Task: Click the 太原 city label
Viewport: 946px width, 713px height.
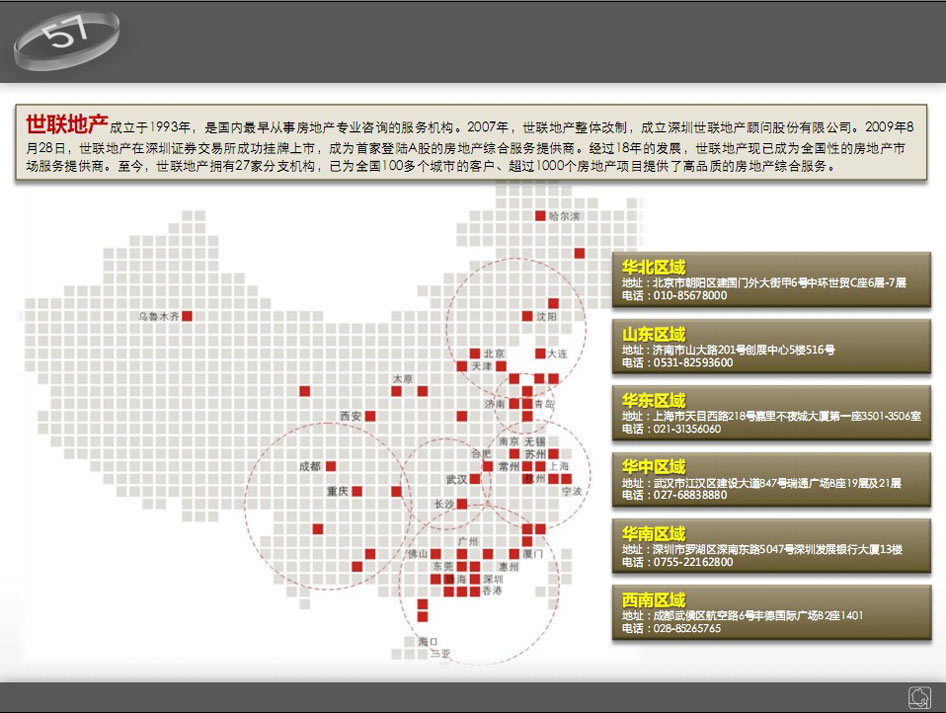Action: click(x=403, y=379)
